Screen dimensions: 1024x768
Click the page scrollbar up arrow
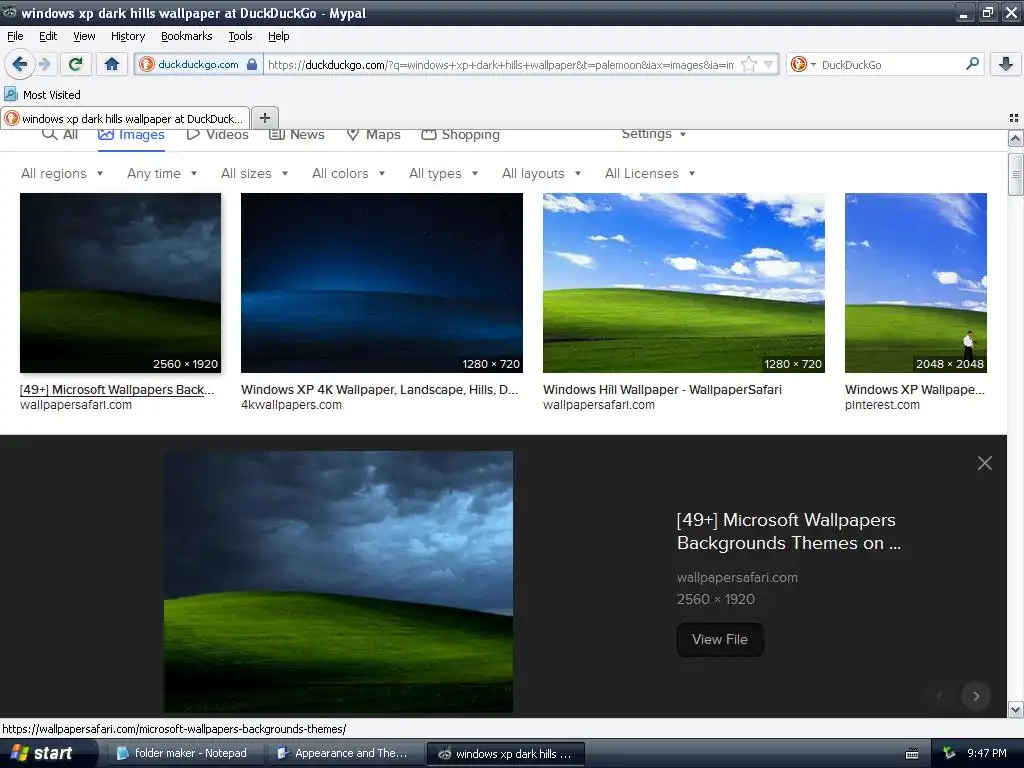coord(1015,139)
